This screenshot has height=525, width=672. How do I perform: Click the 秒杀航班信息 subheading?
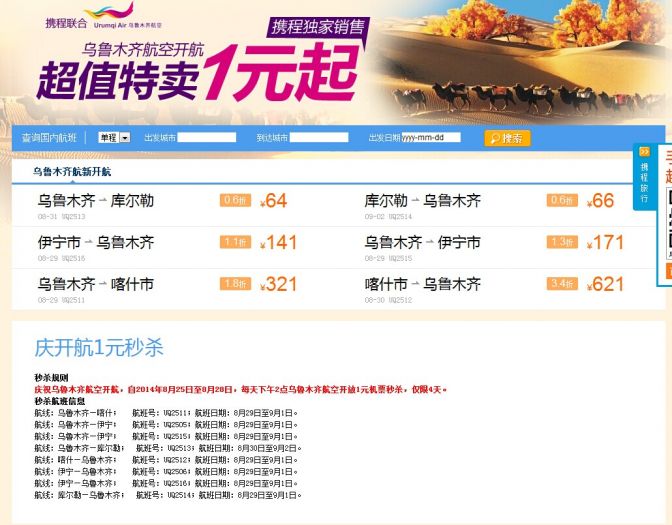click(x=60, y=401)
